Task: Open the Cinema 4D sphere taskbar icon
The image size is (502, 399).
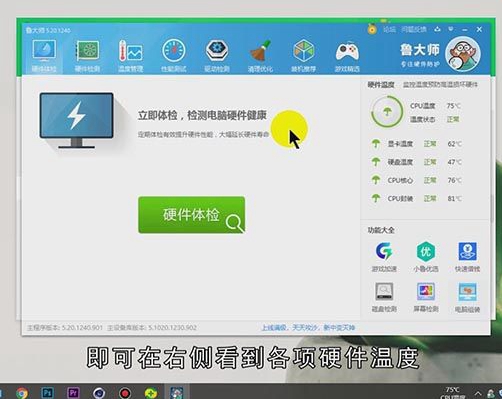Action: click(99, 393)
